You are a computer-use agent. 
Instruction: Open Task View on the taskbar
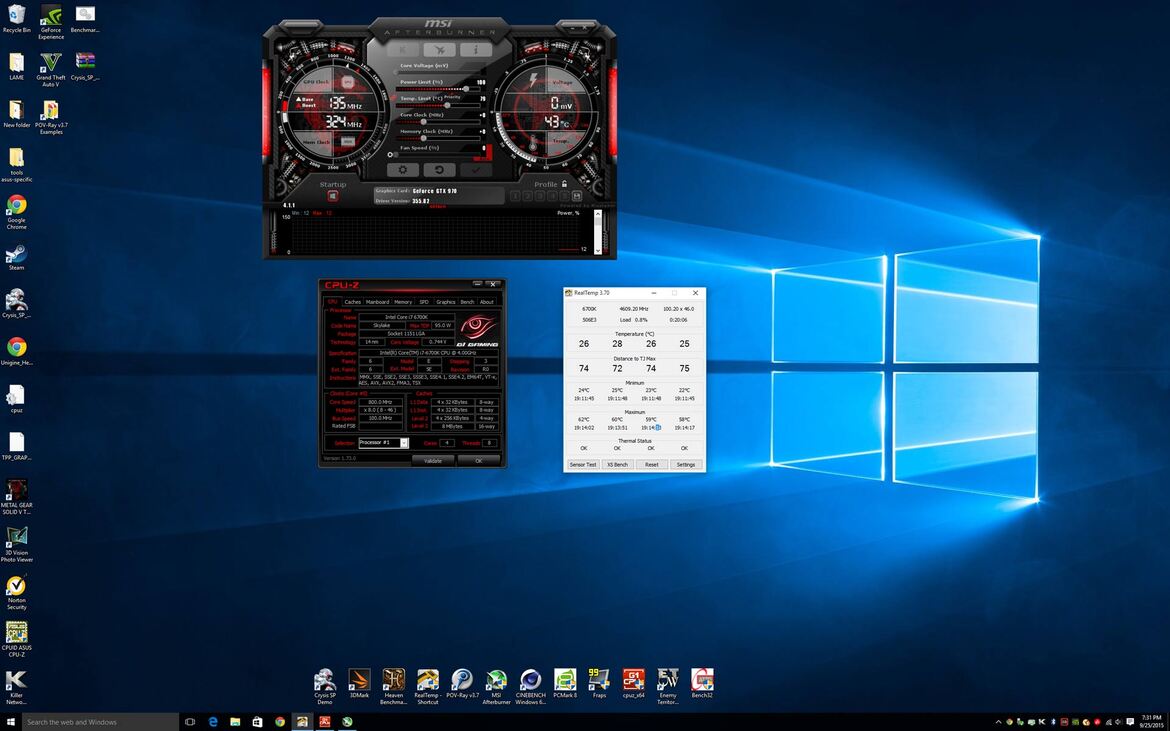pos(190,722)
